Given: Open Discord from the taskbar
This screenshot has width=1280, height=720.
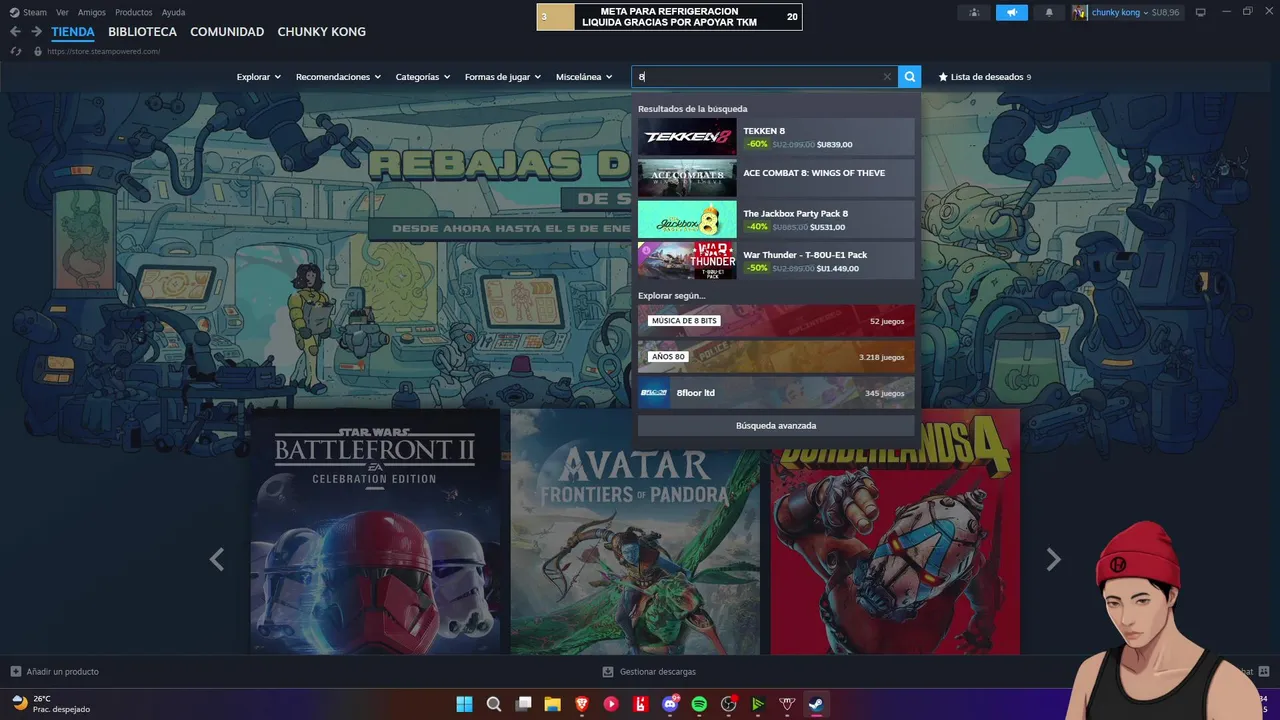Looking at the screenshot, I should pos(670,704).
